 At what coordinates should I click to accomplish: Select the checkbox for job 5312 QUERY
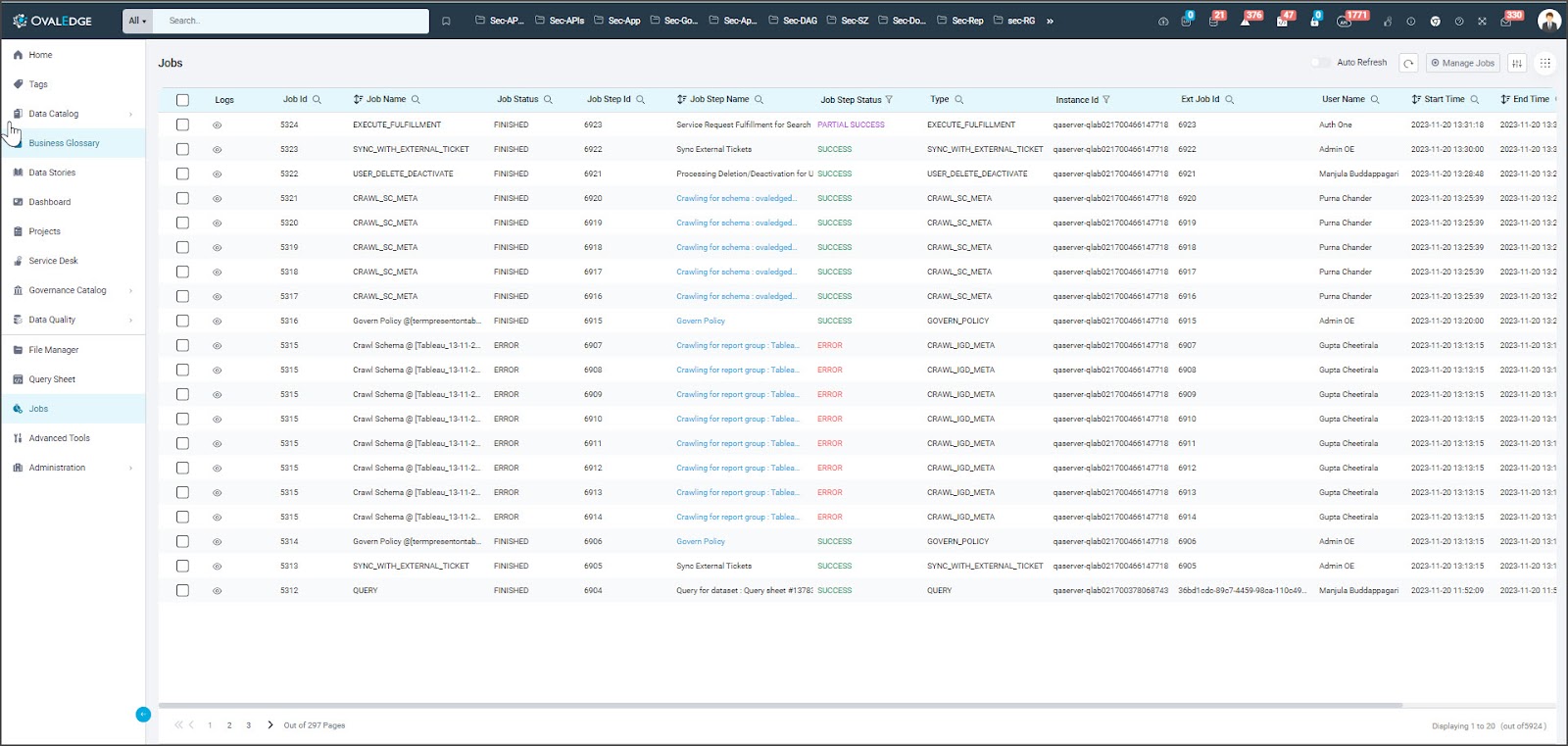pos(182,590)
